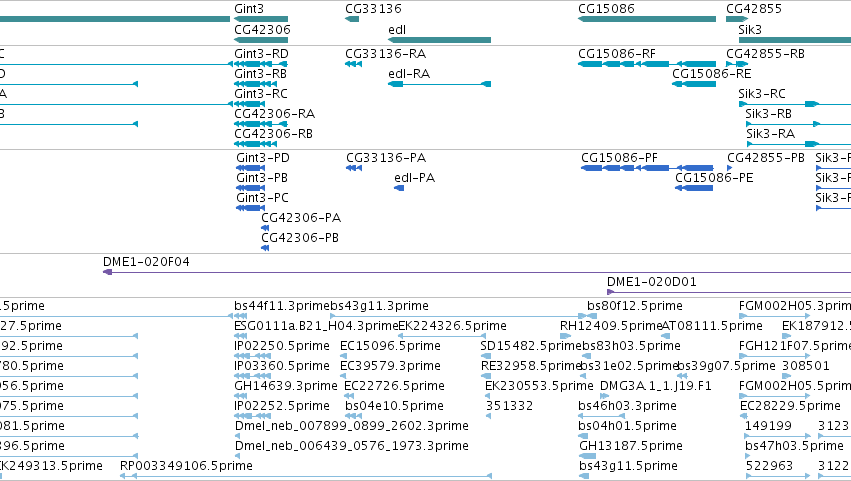Click the EK230553.5prime EST
The image size is (851, 481).
[488, 396]
